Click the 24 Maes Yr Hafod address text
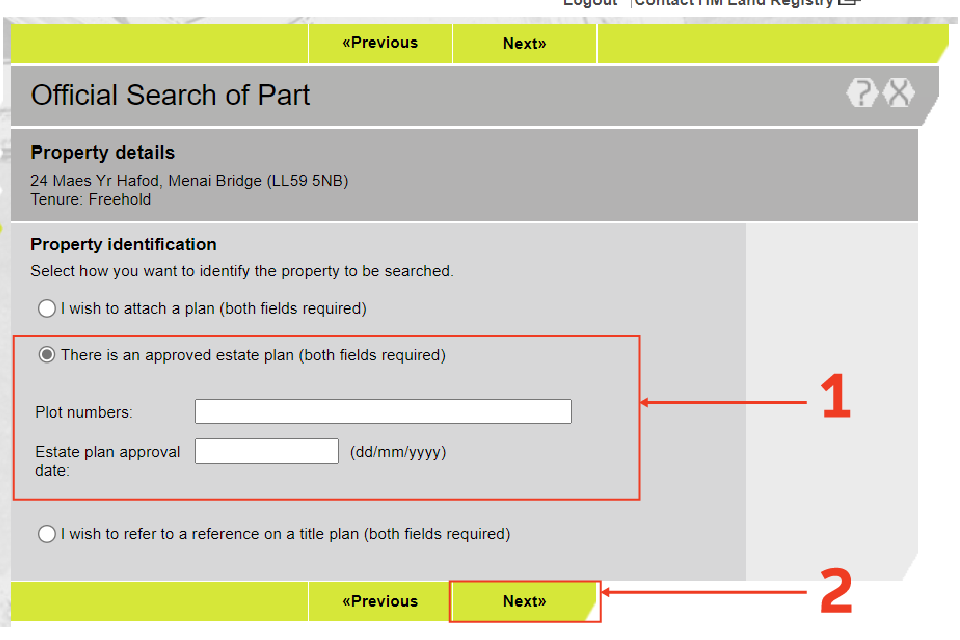 click(189, 181)
